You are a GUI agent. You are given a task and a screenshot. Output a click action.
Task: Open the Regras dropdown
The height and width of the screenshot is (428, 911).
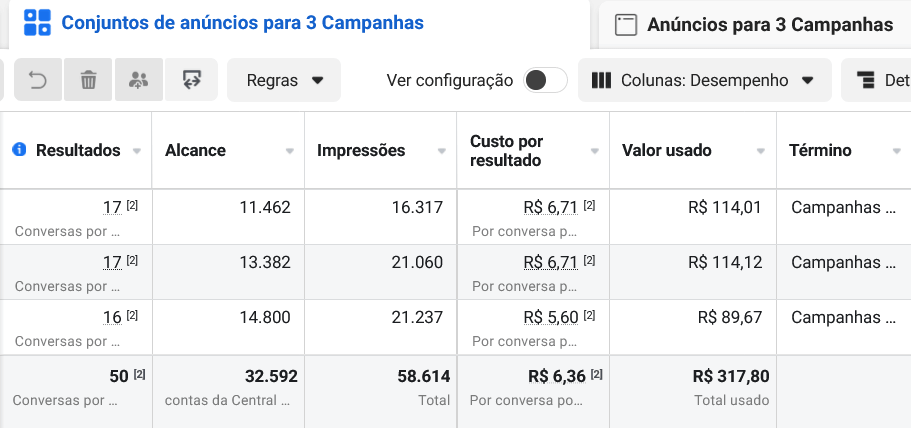pos(284,80)
